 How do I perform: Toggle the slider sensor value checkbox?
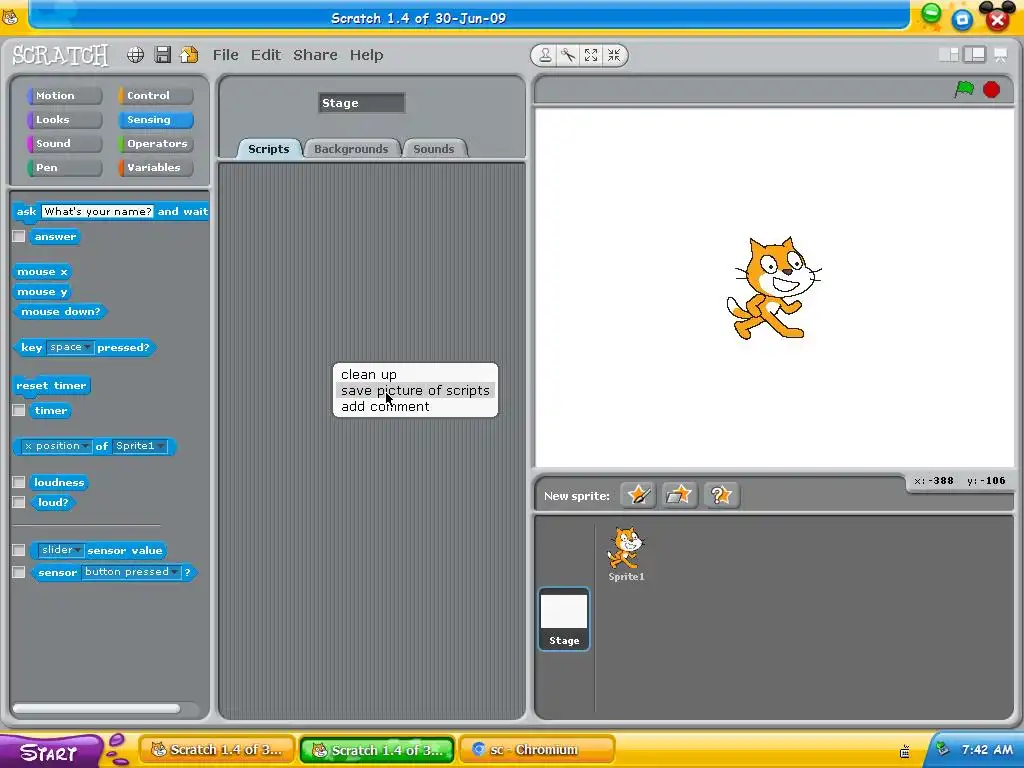[19, 550]
